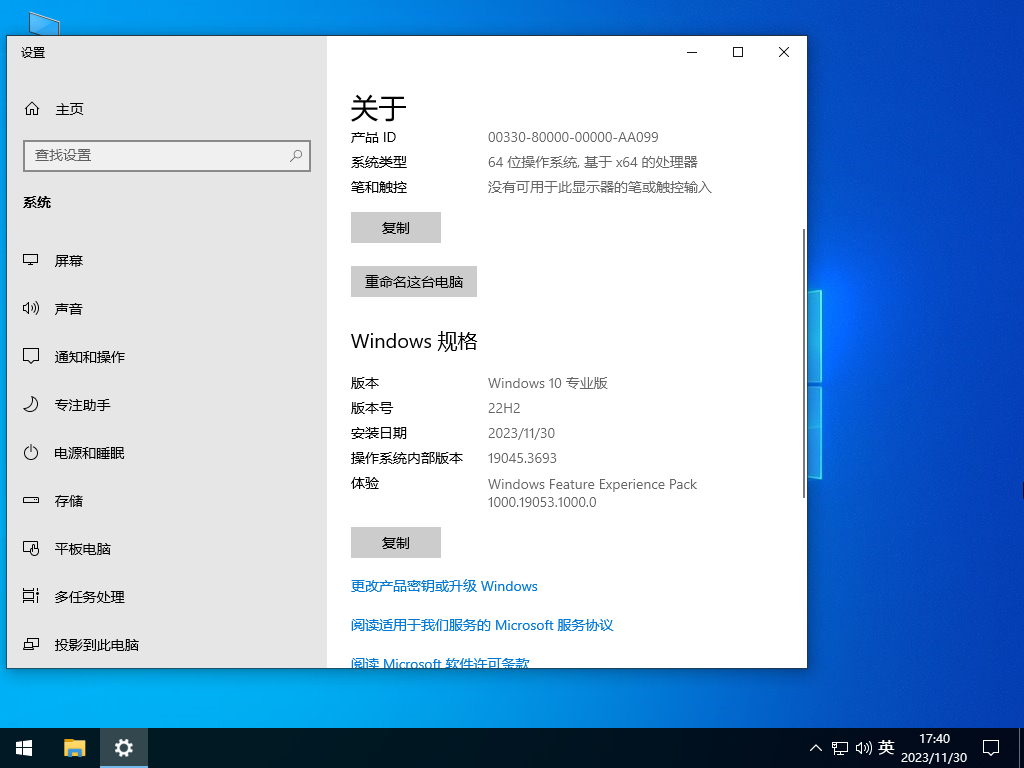1024x768 pixels.
Task: Click the volume icon in the tray
Action: 864,747
